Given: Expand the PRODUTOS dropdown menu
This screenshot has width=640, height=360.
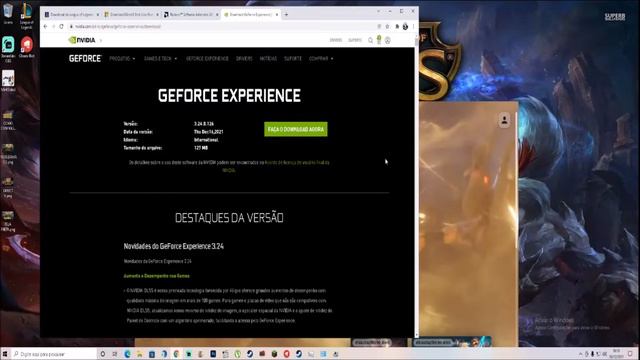Looking at the screenshot, I should point(122,59).
